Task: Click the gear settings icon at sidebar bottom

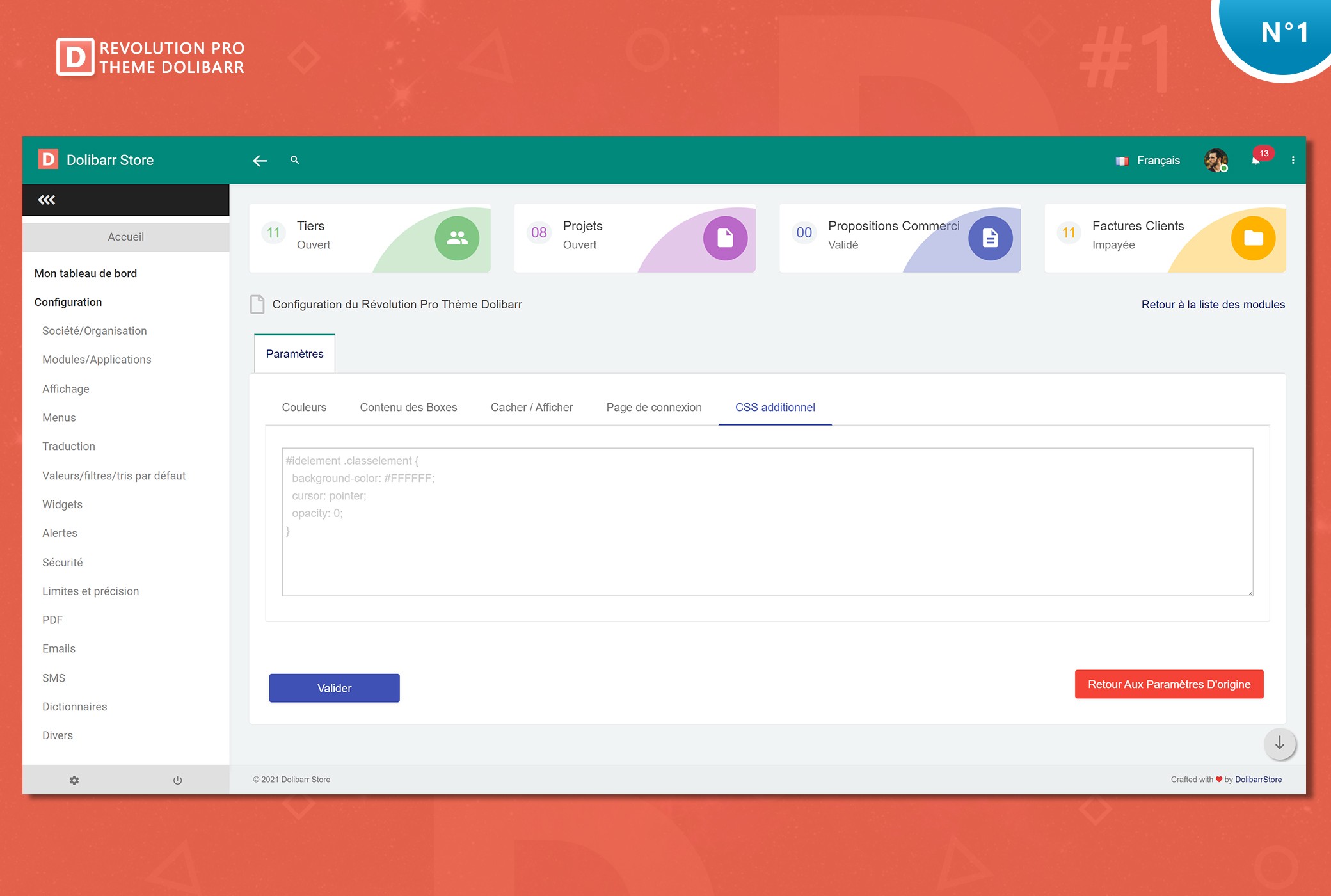Action: point(74,780)
